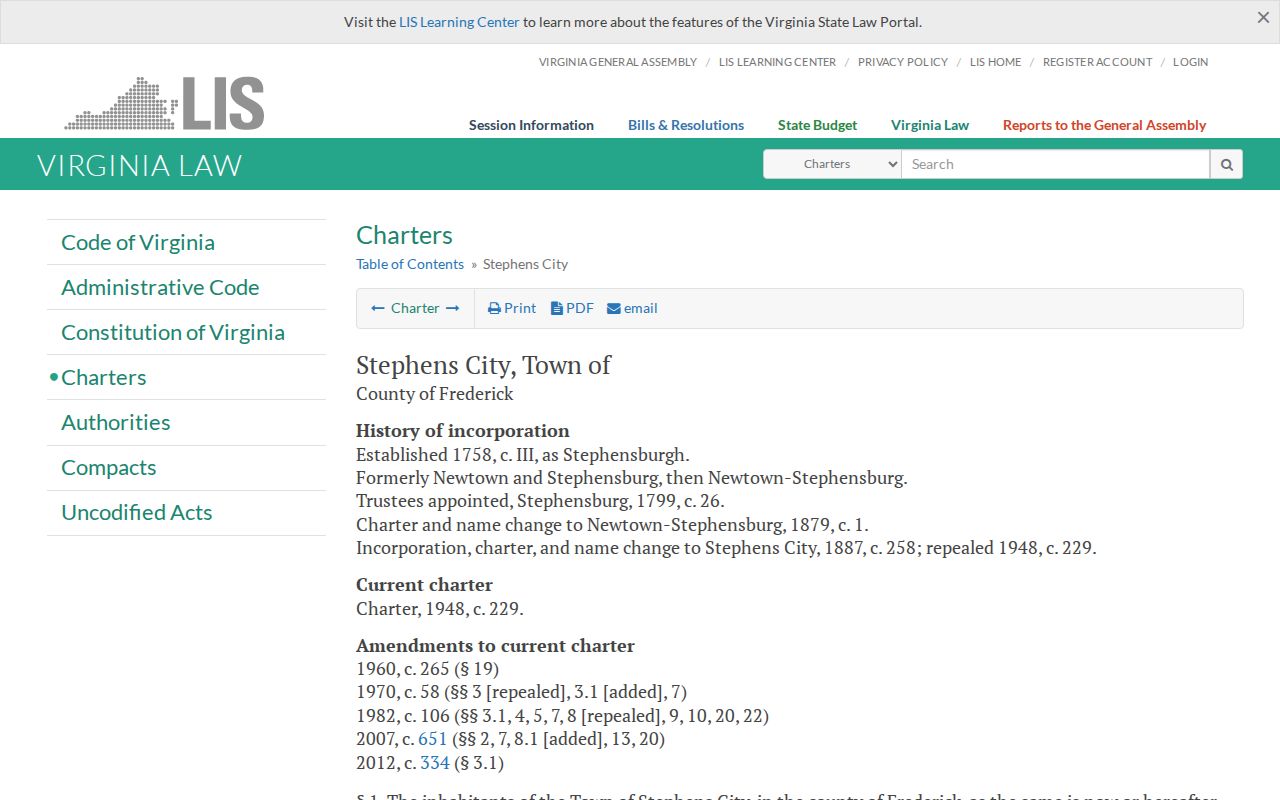The image size is (1280, 800).
Task: Click the 'Current charter' heading
Action: point(424,585)
